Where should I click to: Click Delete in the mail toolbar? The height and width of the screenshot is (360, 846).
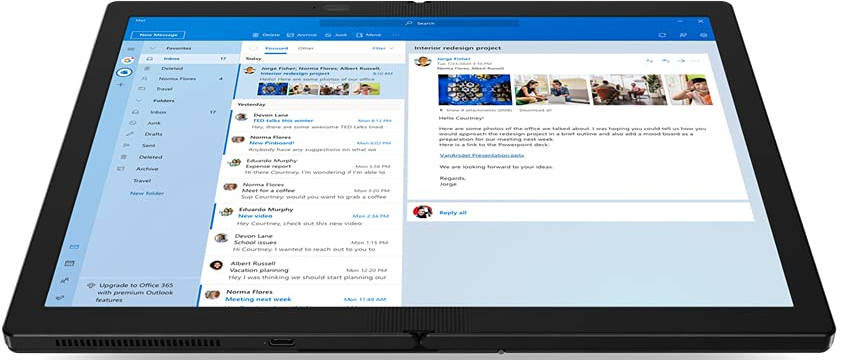pyautogui.click(x=266, y=35)
